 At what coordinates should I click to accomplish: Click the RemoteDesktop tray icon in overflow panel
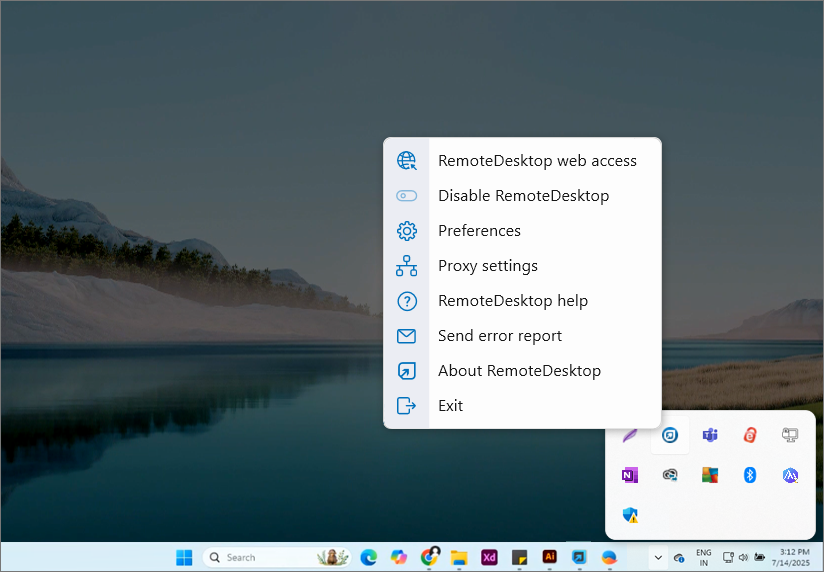pyautogui.click(x=670, y=435)
